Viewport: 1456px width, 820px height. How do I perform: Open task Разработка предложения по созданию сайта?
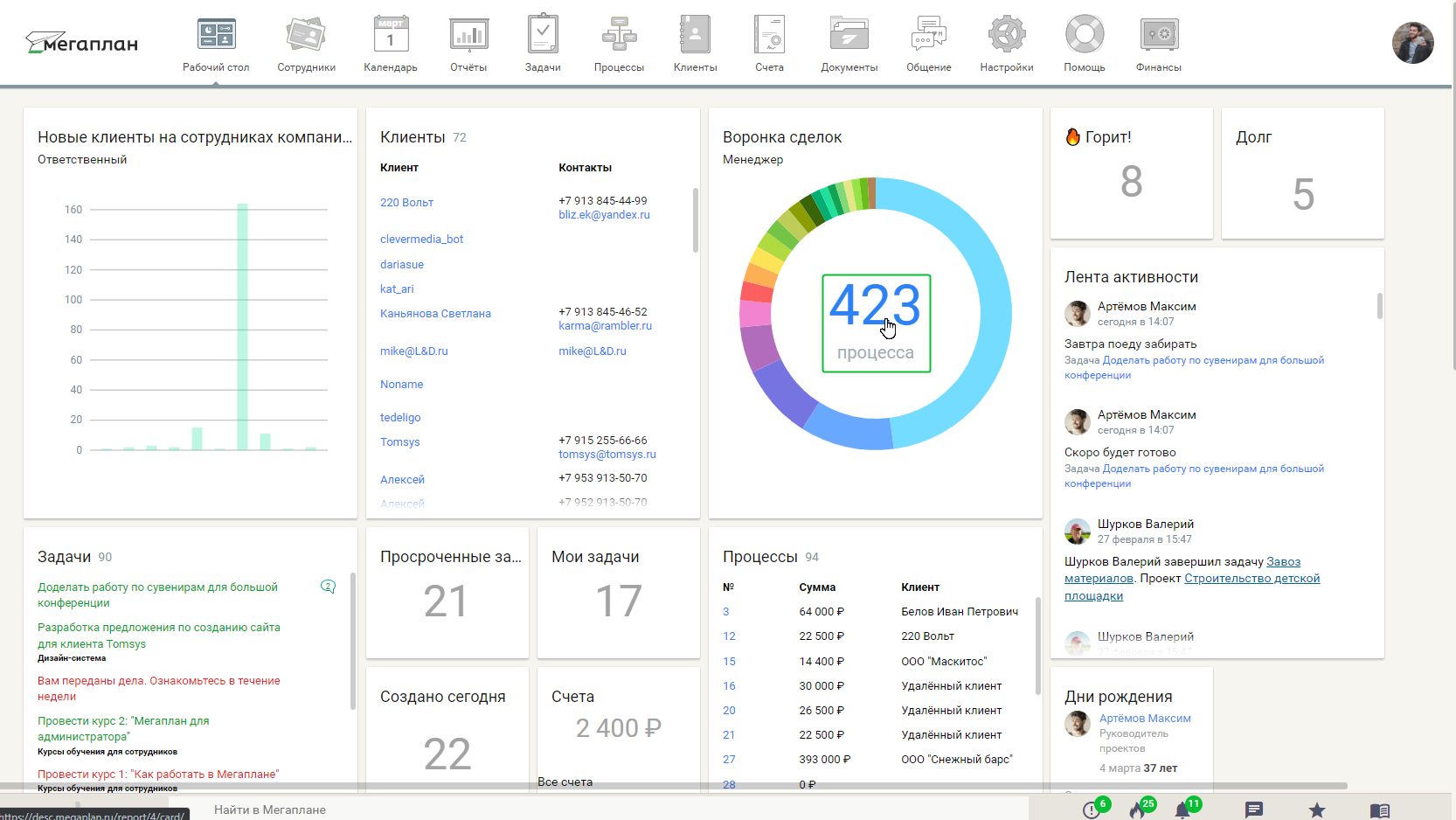pos(159,636)
